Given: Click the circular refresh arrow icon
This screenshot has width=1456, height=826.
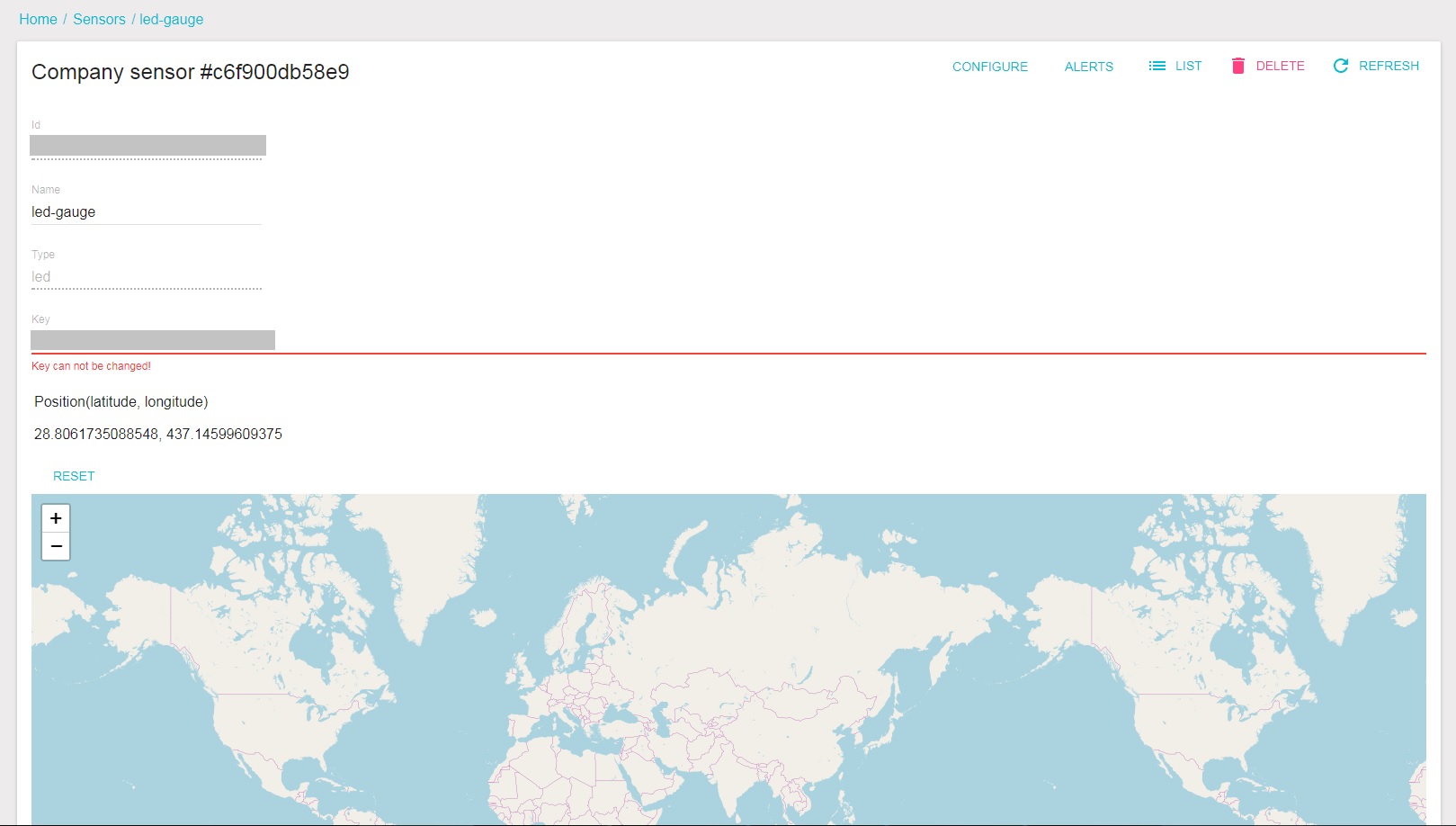Looking at the screenshot, I should 1341,66.
